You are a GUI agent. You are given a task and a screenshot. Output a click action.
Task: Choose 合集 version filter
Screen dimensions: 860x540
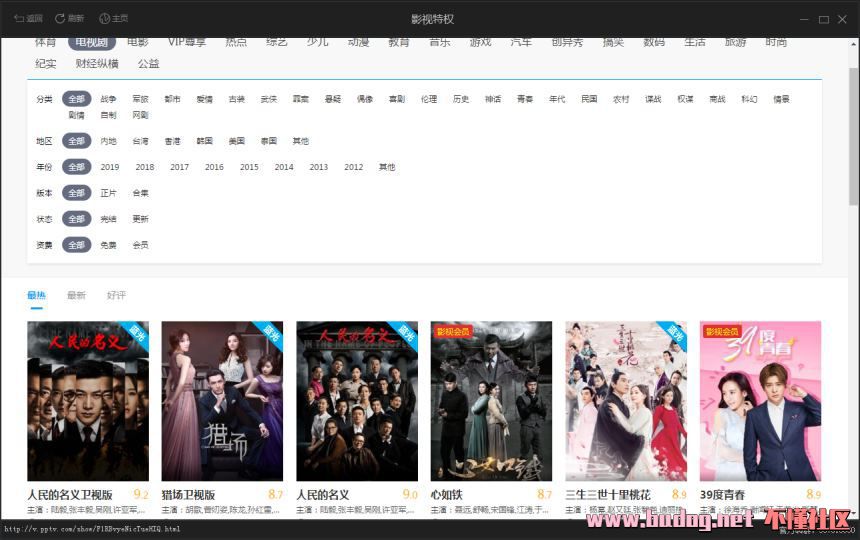[140, 193]
